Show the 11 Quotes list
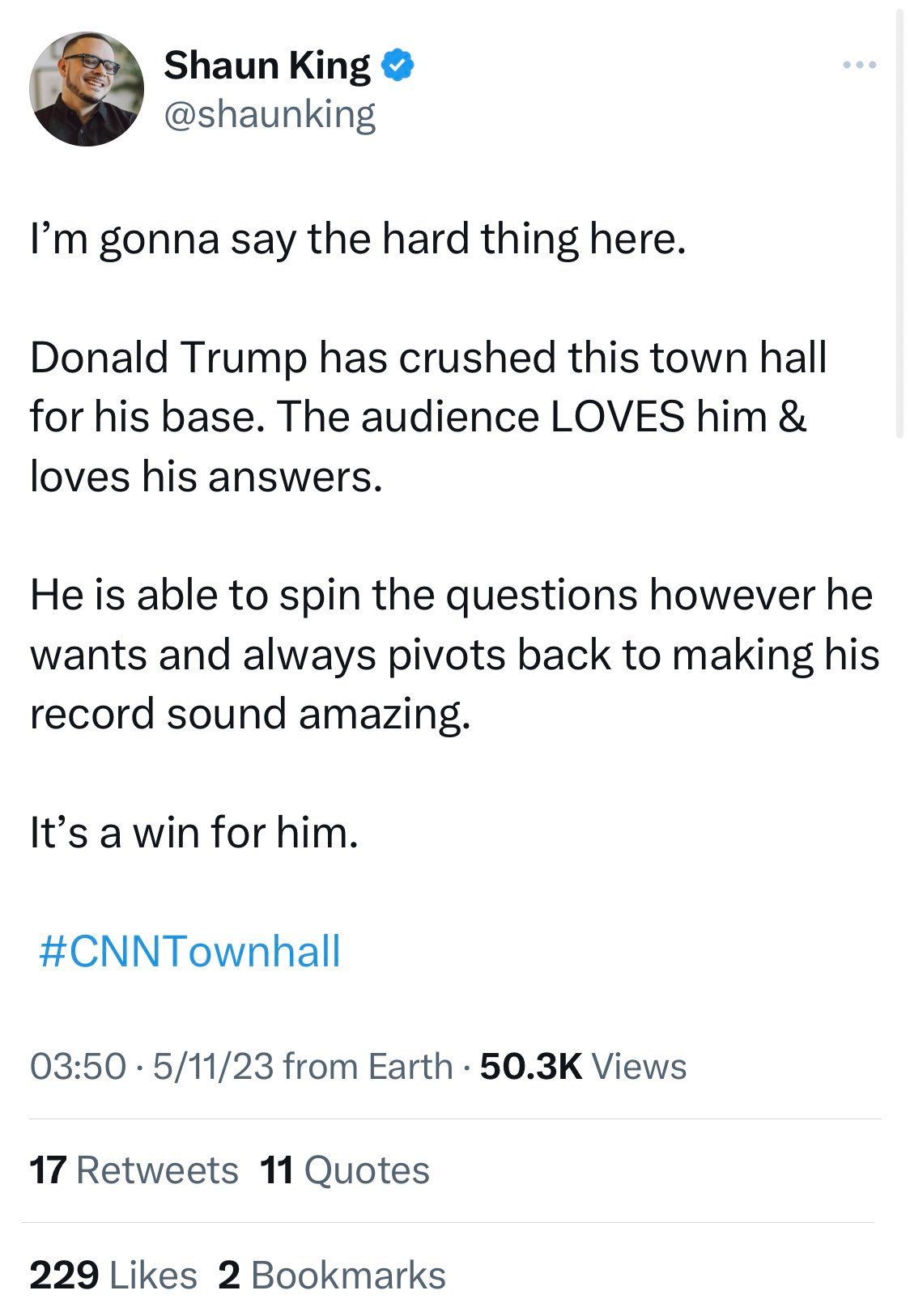Viewport: 910px width, 1316px height. 345,1170
